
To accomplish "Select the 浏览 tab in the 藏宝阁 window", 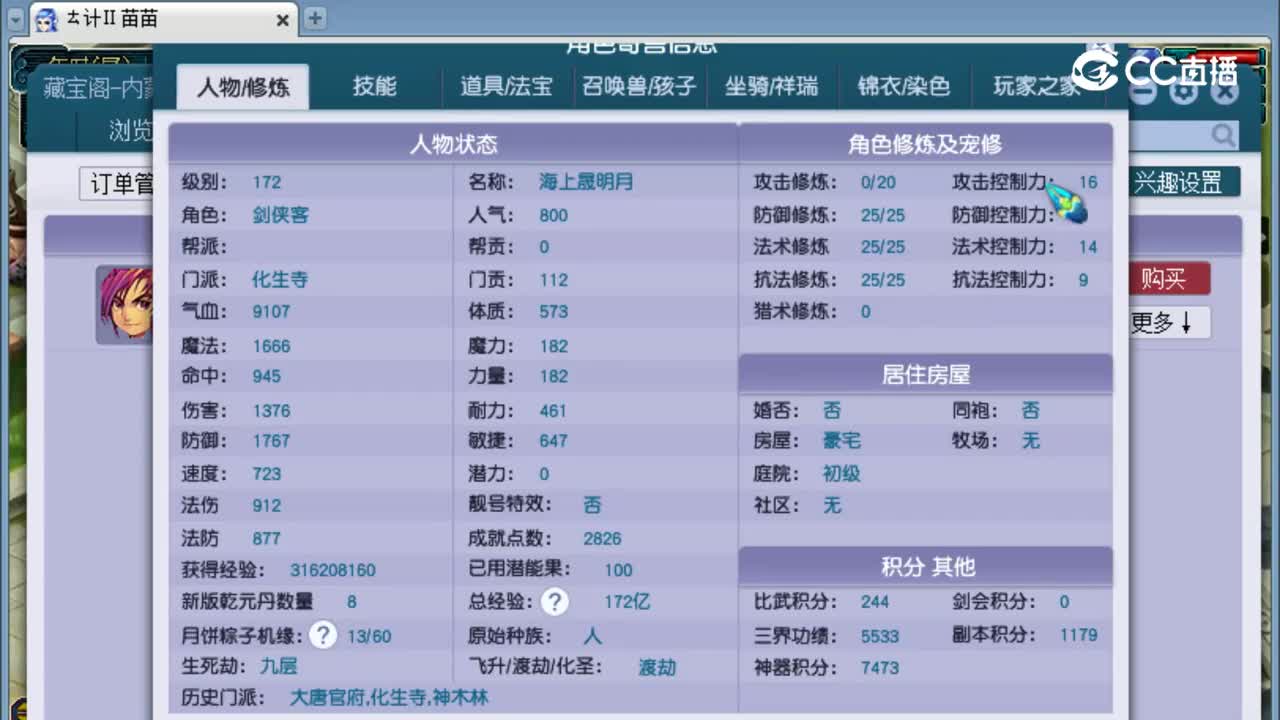I will 130,130.
